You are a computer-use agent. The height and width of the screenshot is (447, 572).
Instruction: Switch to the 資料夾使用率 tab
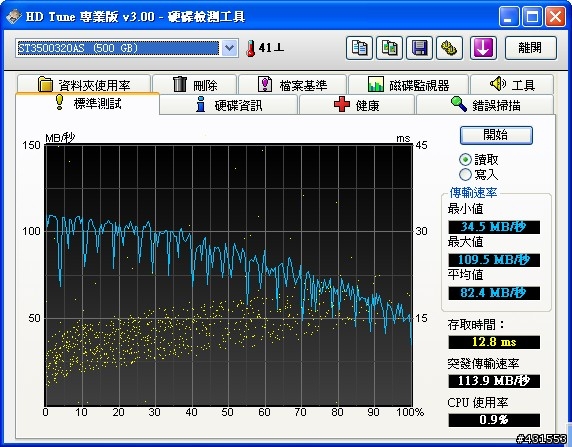click(84, 84)
